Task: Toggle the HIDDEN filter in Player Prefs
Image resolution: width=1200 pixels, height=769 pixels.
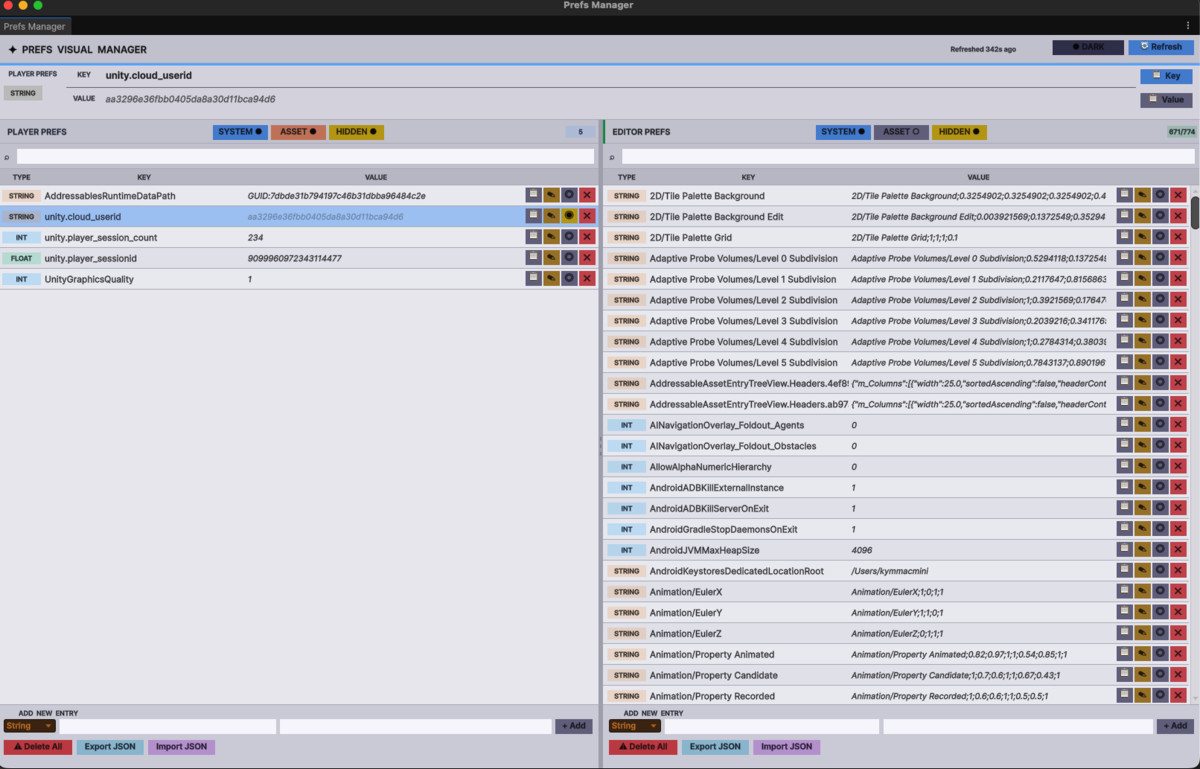Action: tap(356, 132)
